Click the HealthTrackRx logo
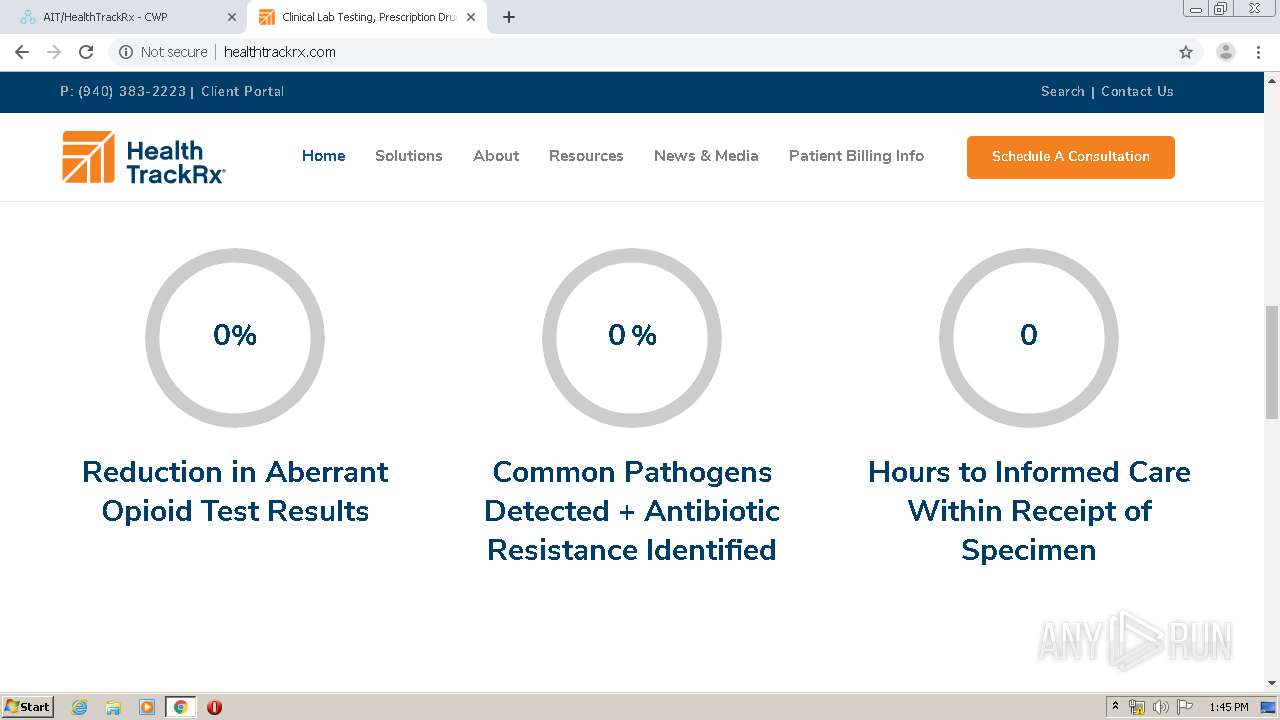The width and height of the screenshot is (1280, 720). pos(144,157)
